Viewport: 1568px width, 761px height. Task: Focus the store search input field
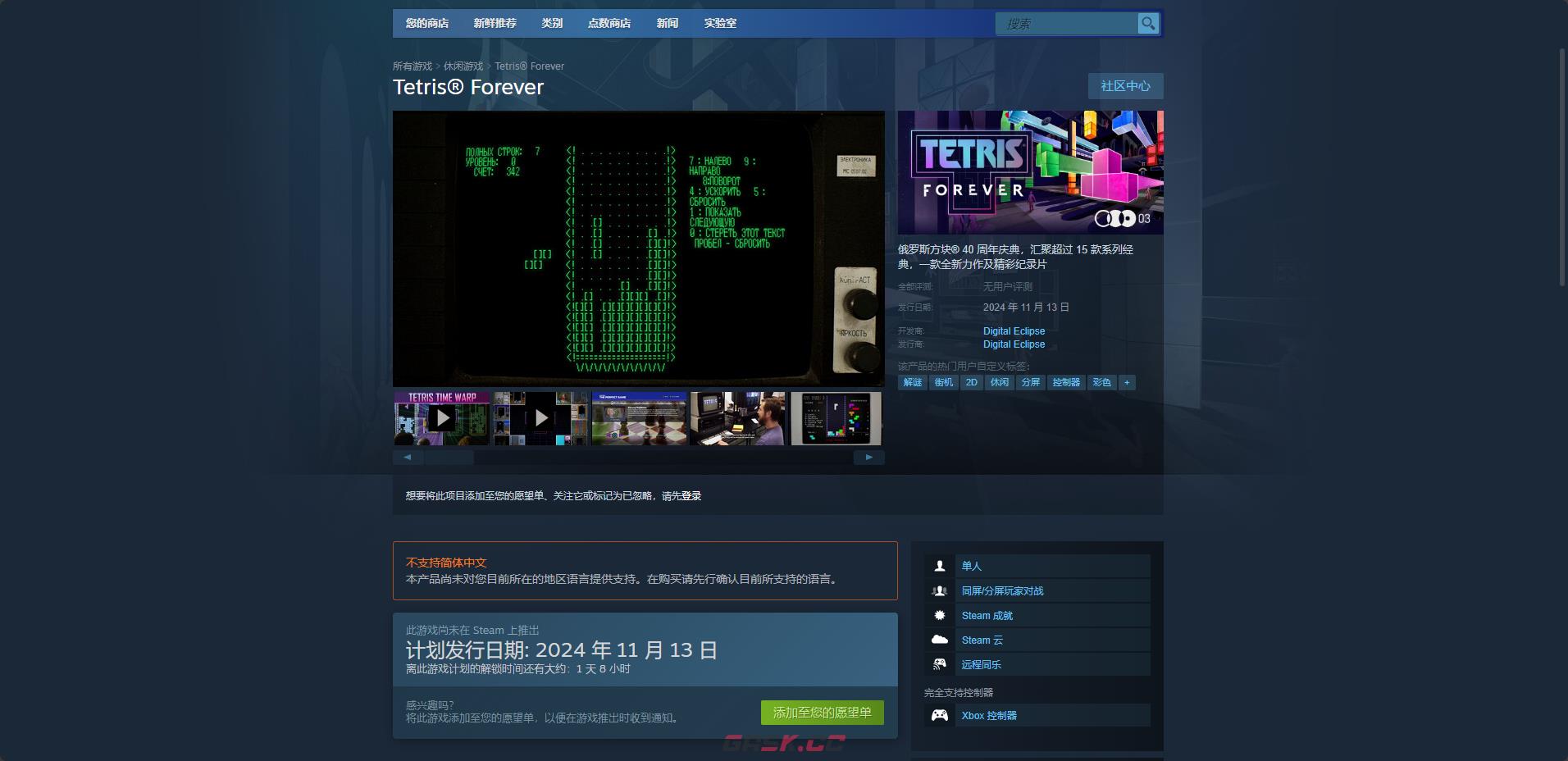coord(1064,24)
